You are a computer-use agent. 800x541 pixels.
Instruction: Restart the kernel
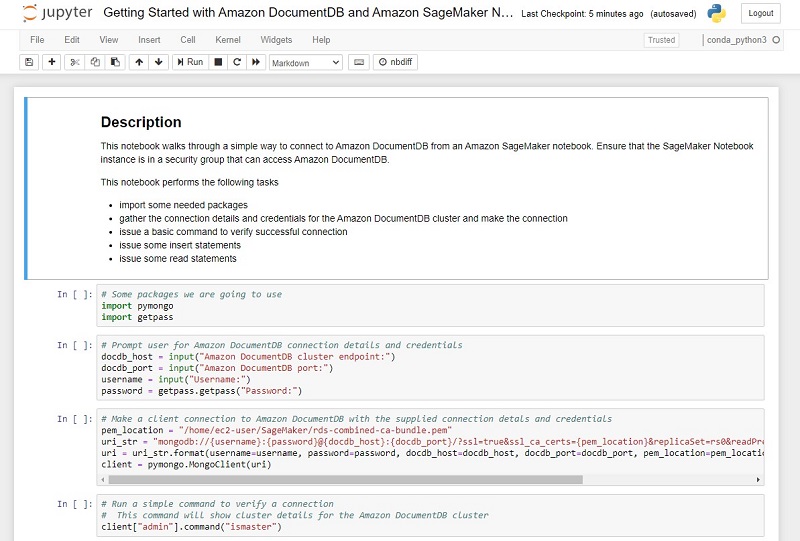(237, 62)
